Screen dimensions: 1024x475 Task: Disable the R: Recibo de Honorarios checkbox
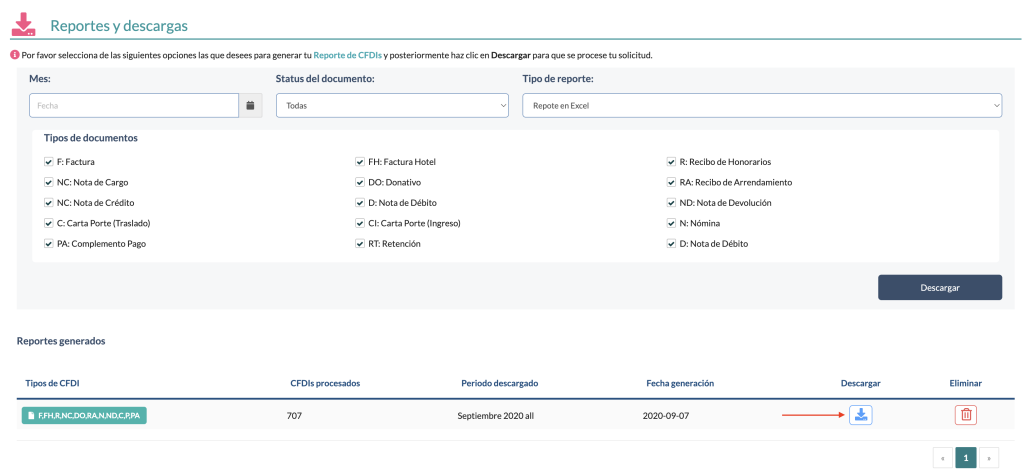pos(672,162)
